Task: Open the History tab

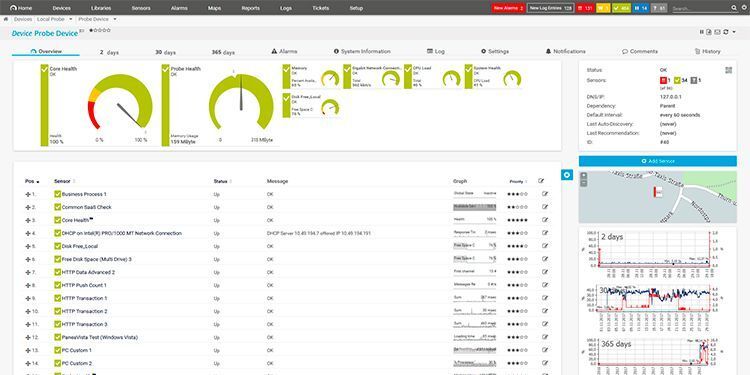Action: [707, 51]
